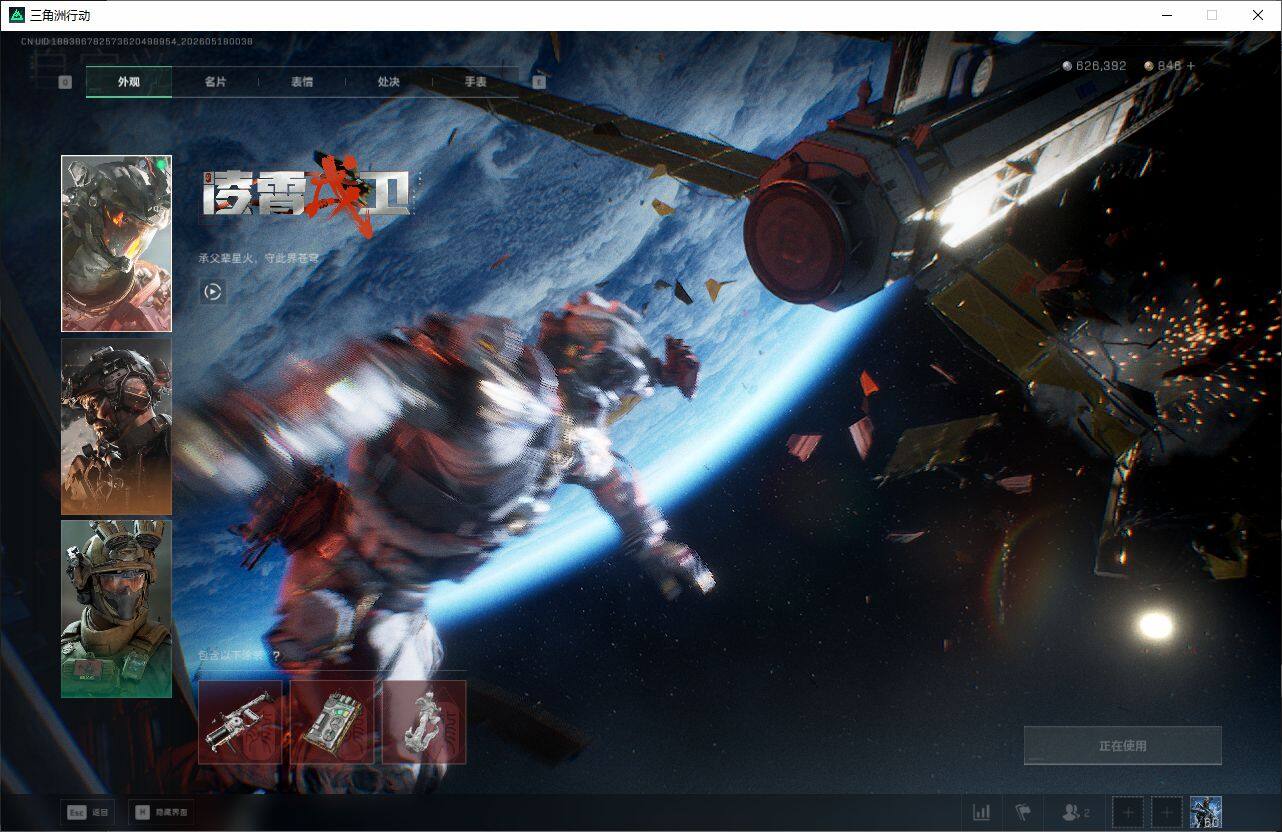Open the friends icon showing 2
1282x832 pixels.
click(1076, 813)
